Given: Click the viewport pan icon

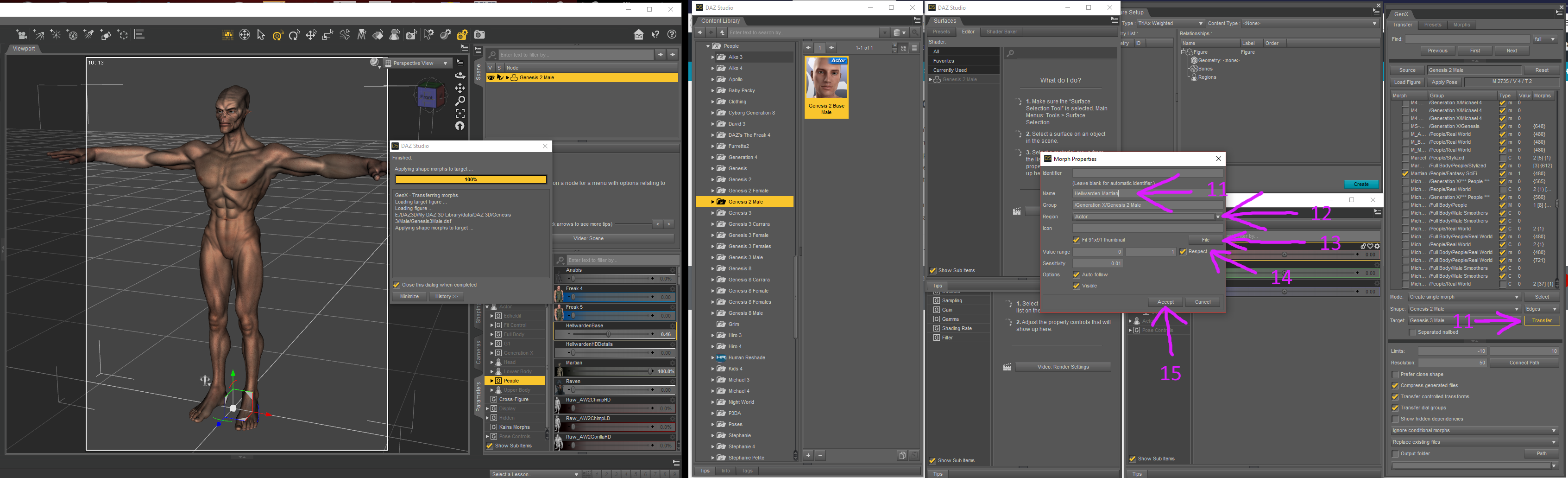Looking at the screenshot, I should 460,88.
